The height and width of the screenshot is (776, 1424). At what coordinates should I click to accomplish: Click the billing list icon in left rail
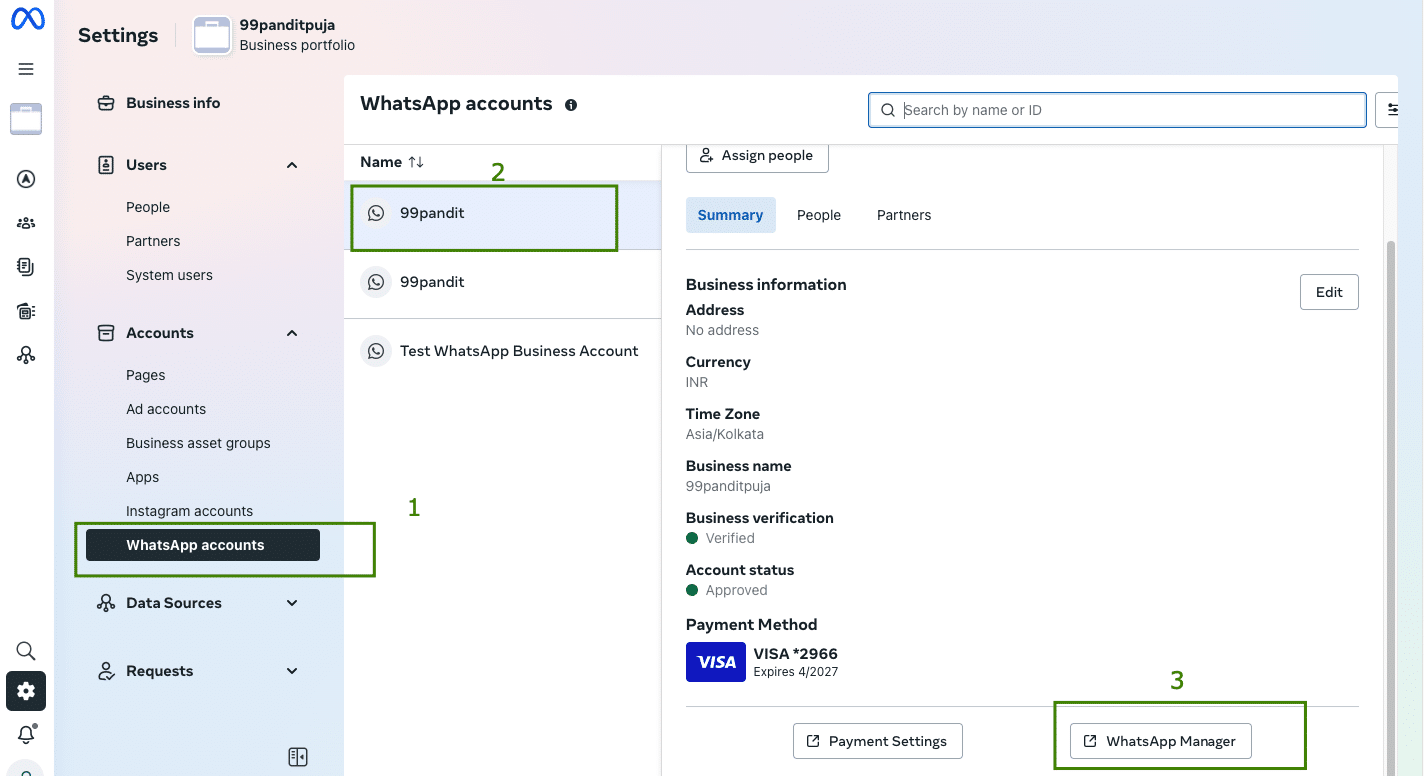pyautogui.click(x=26, y=311)
